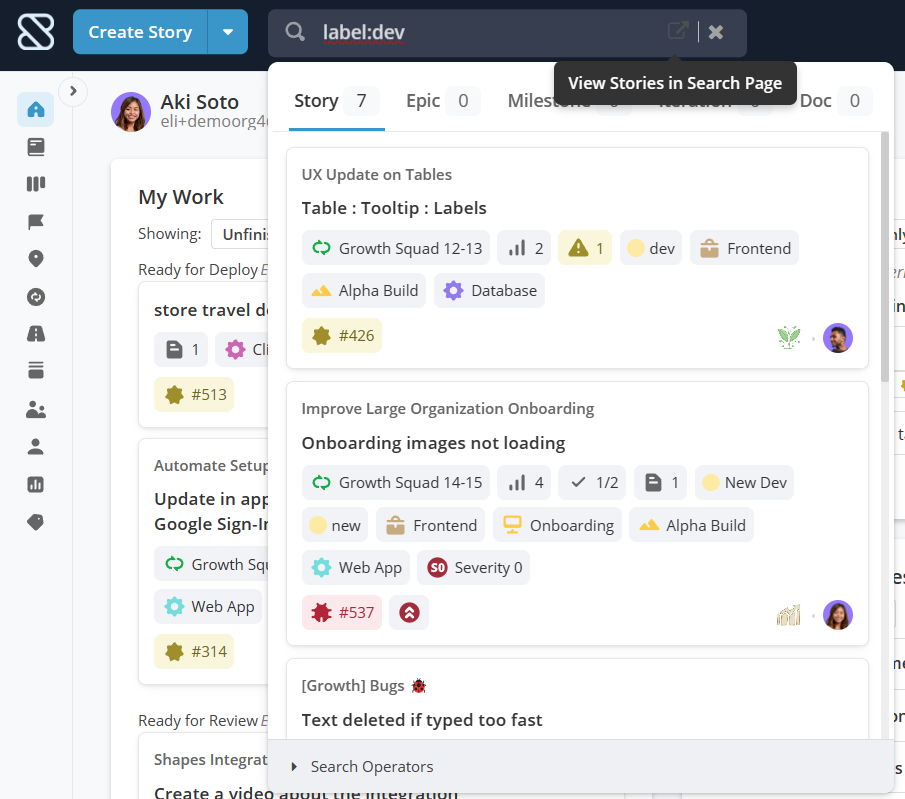Screen dimensions: 905x799
Task: Click the Web App chip on Onboarding story
Action: click(x=356, y=567)
